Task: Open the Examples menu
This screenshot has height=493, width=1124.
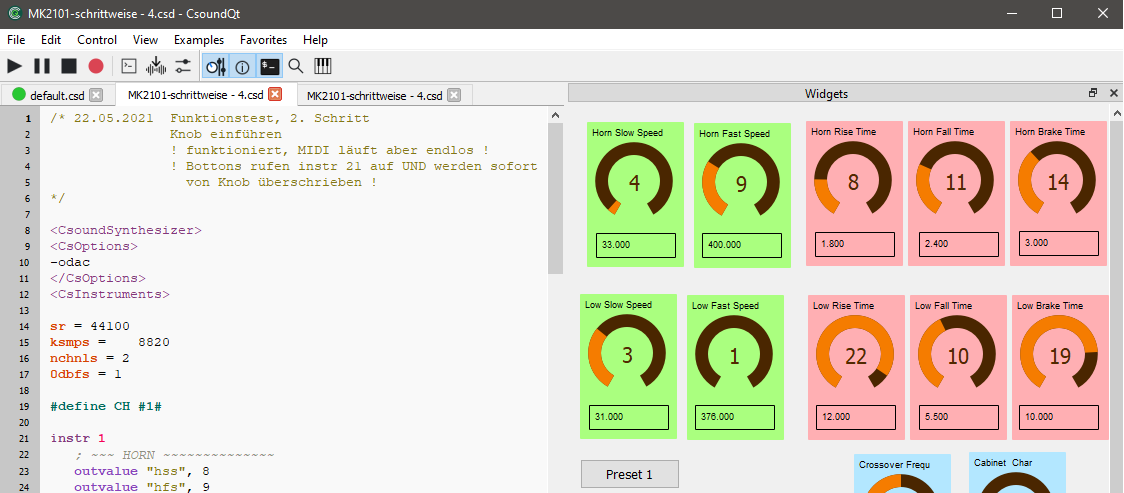Action: click(x=199, y=40)
